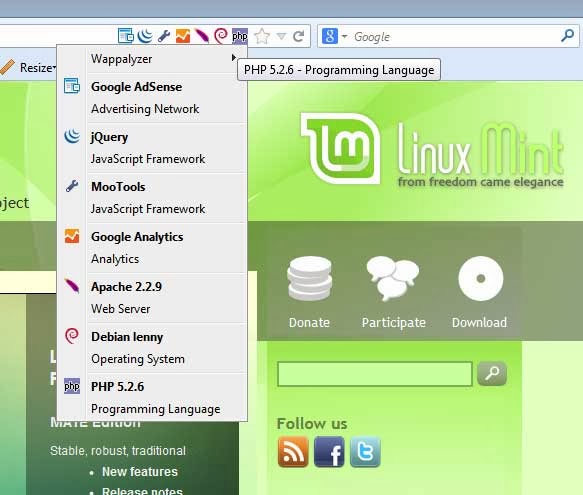Click the MooTools wrench icon in address bar
Viewport: 583px width, 495px height.
[x=164, y=36]
